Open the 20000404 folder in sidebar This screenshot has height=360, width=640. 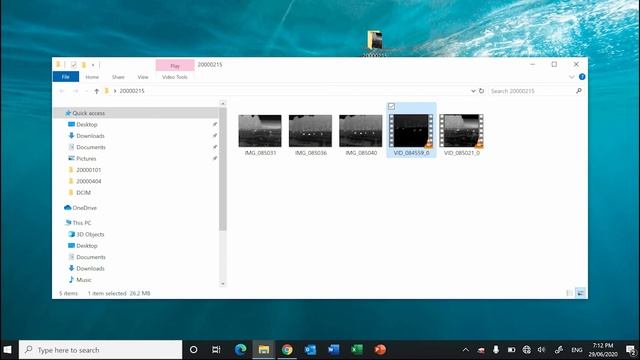tap(88, 181)
